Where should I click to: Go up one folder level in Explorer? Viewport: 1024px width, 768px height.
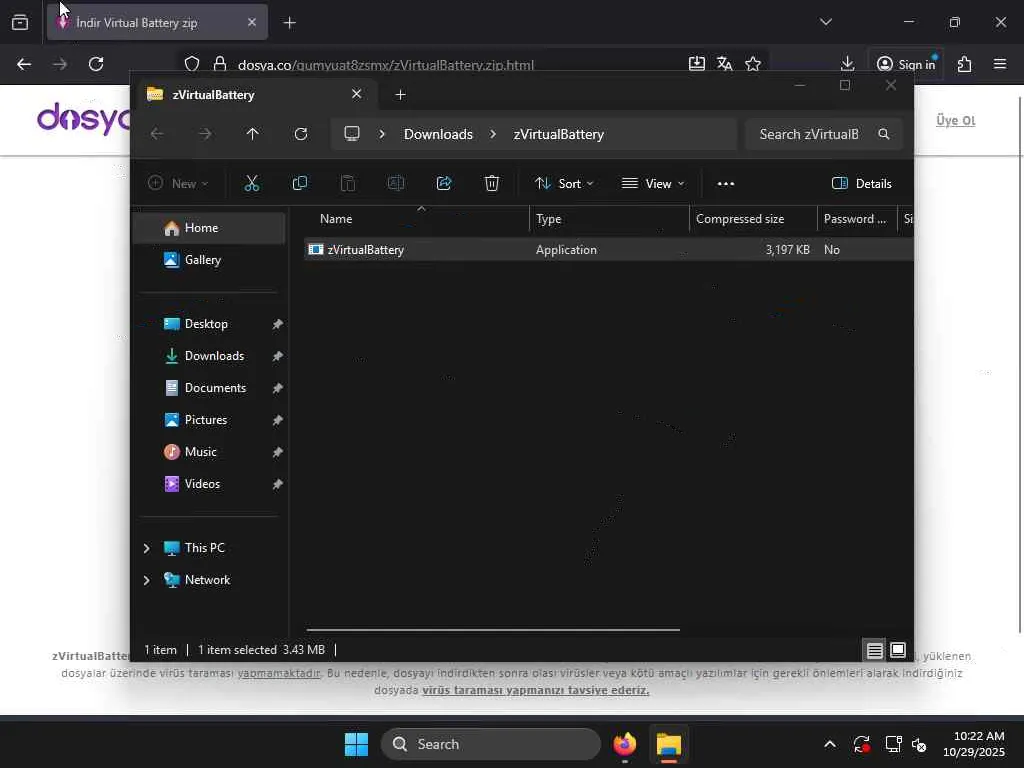[x=253, y=134]
